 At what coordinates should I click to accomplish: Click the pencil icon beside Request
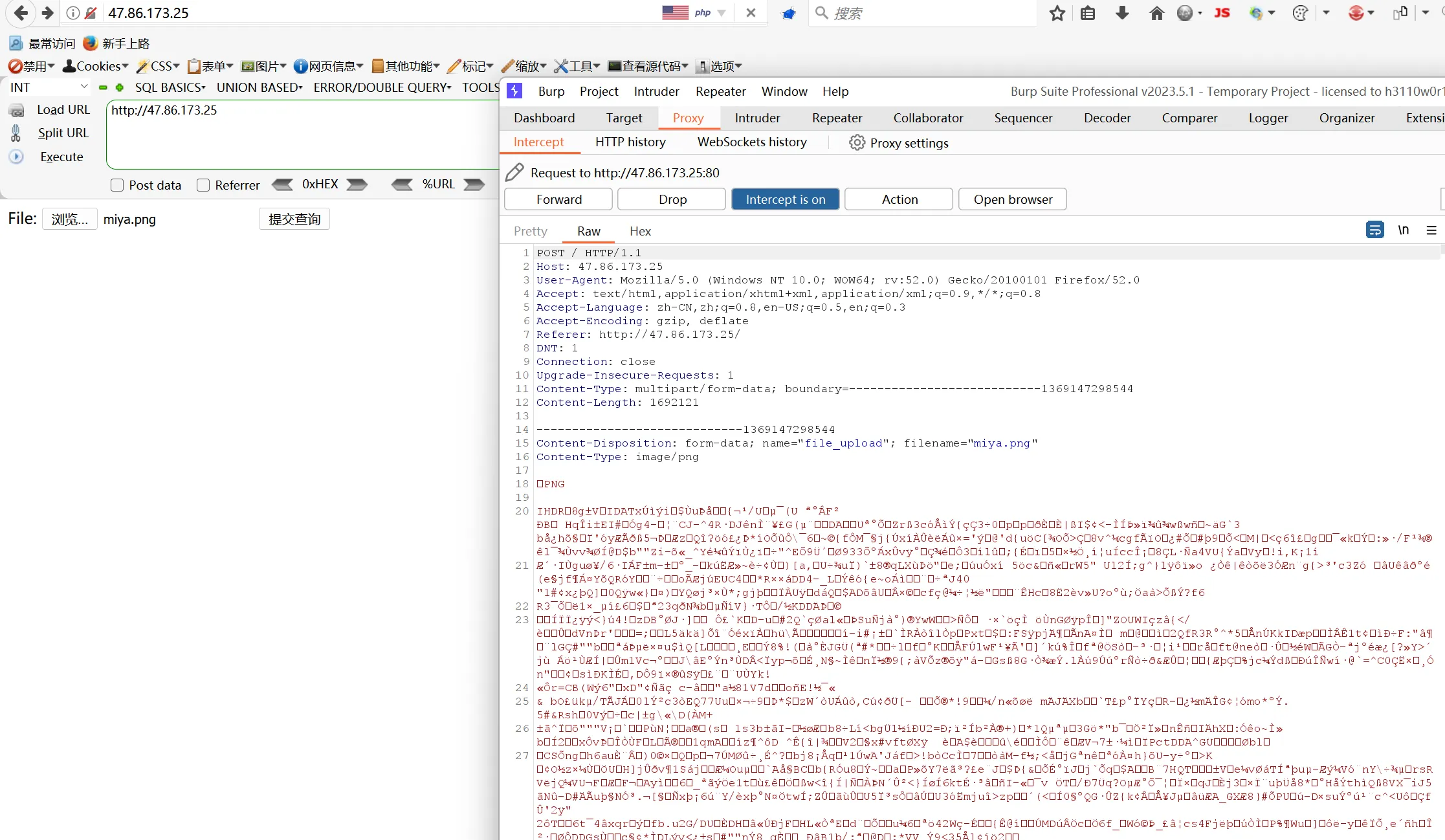click(x=514, y=173)
